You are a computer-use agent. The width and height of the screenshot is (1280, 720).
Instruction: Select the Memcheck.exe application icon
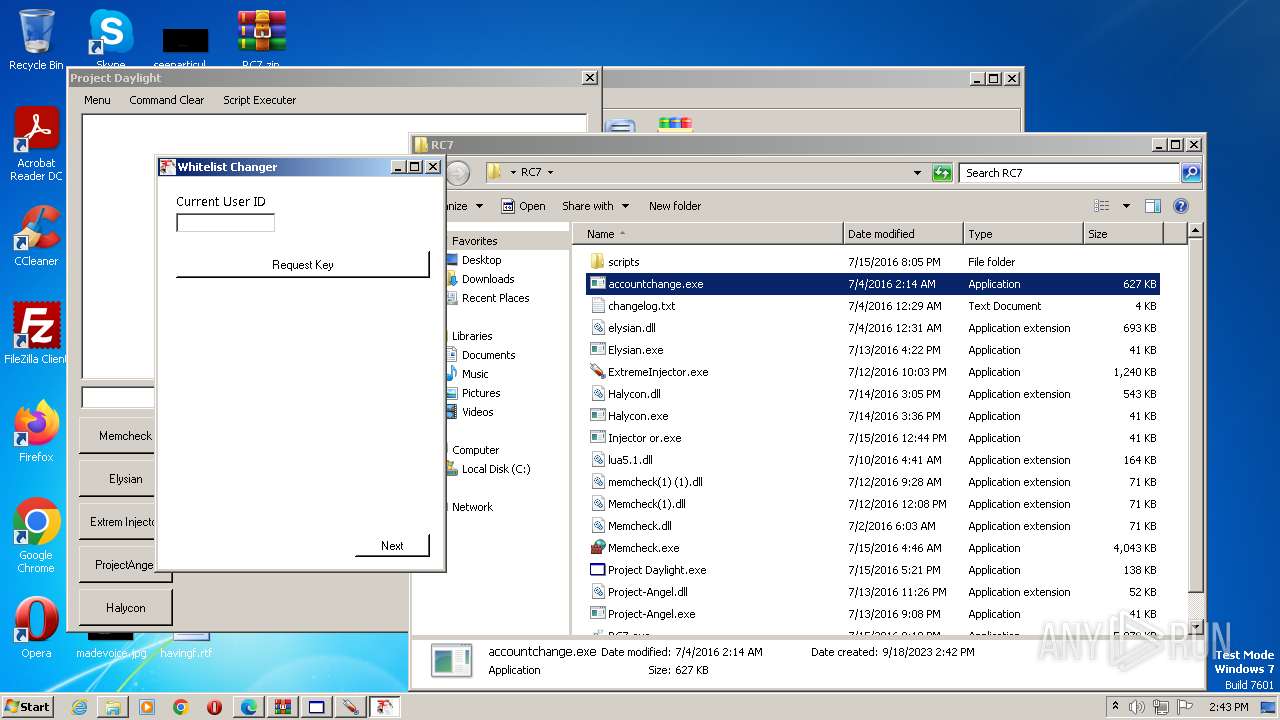coord(598,548)
